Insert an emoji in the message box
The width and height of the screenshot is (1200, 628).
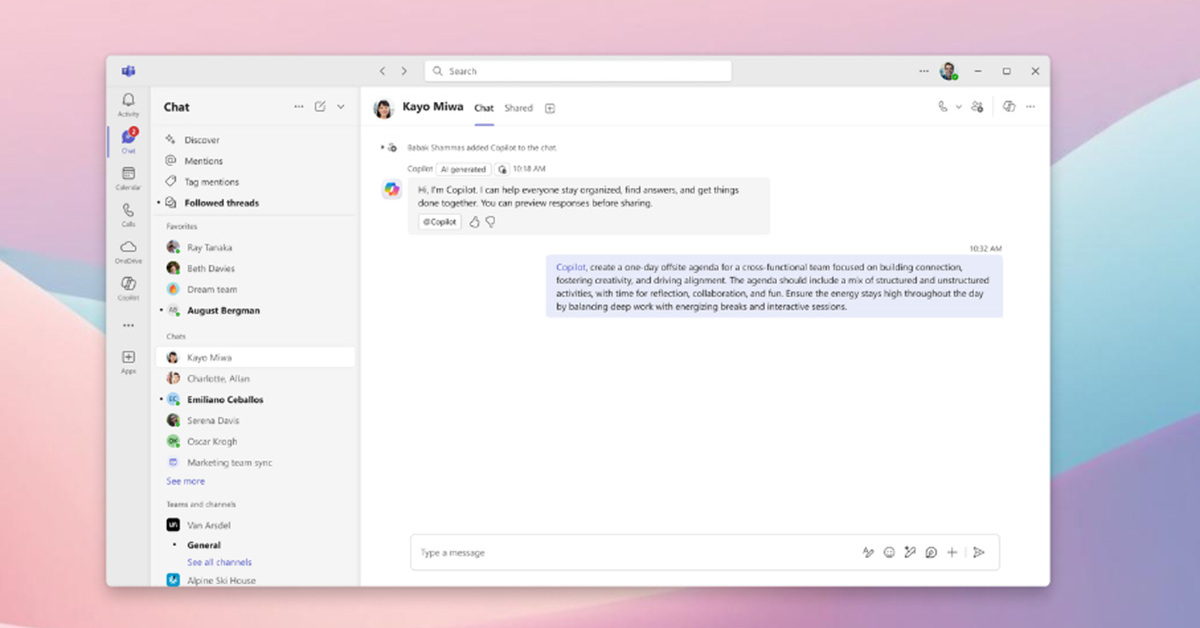(889, 552)
